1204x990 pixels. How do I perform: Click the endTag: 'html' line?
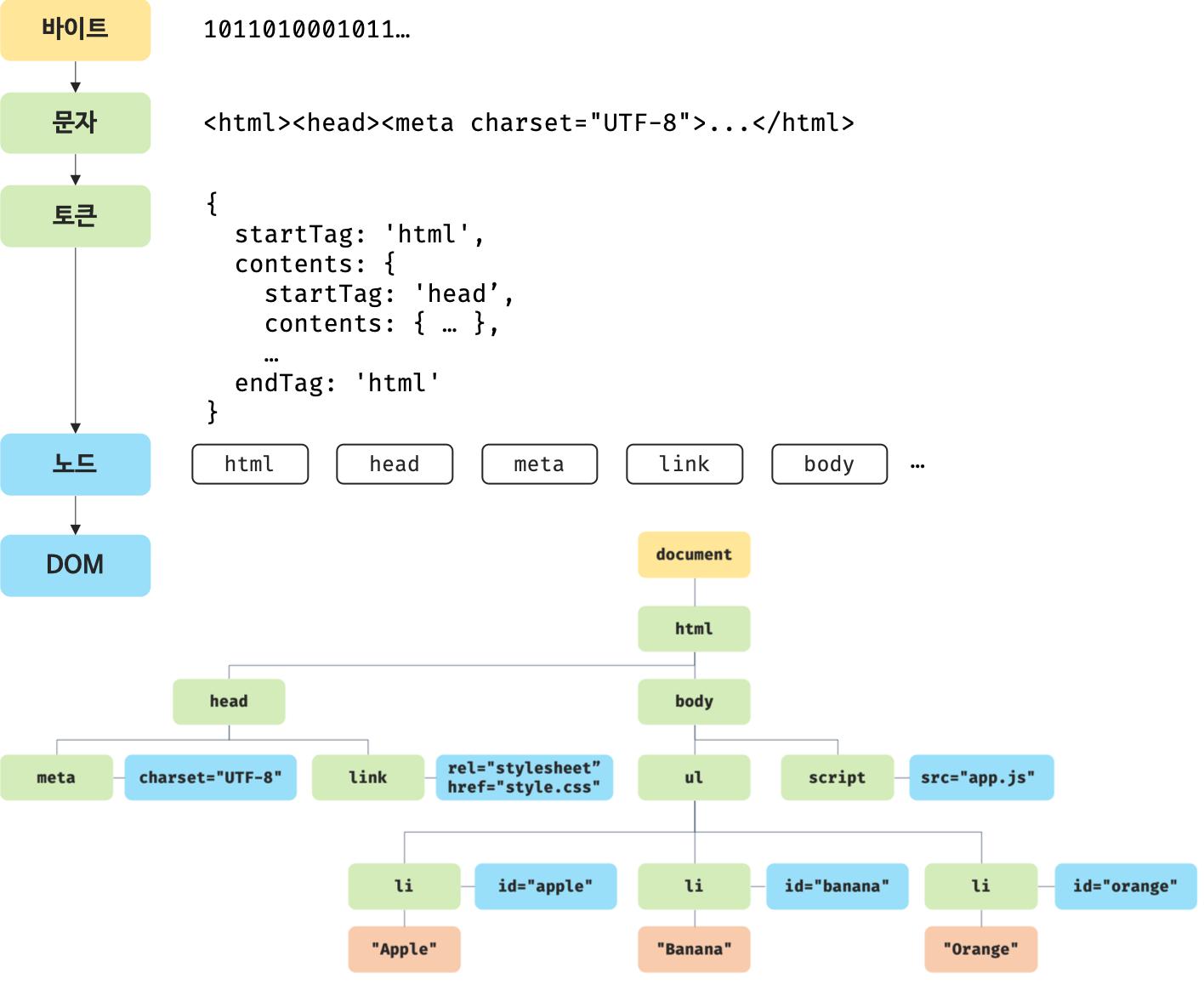[x=337, y=383]
